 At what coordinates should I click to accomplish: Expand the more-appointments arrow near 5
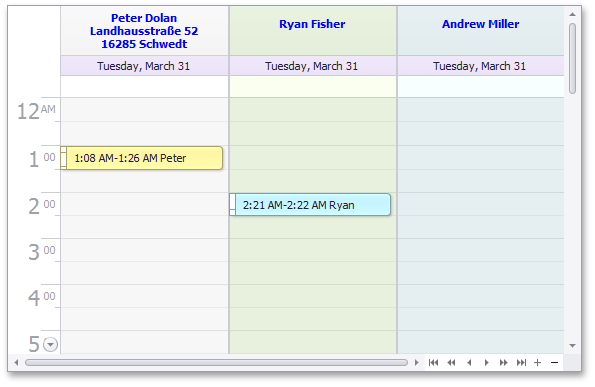[x=50, y=345]
